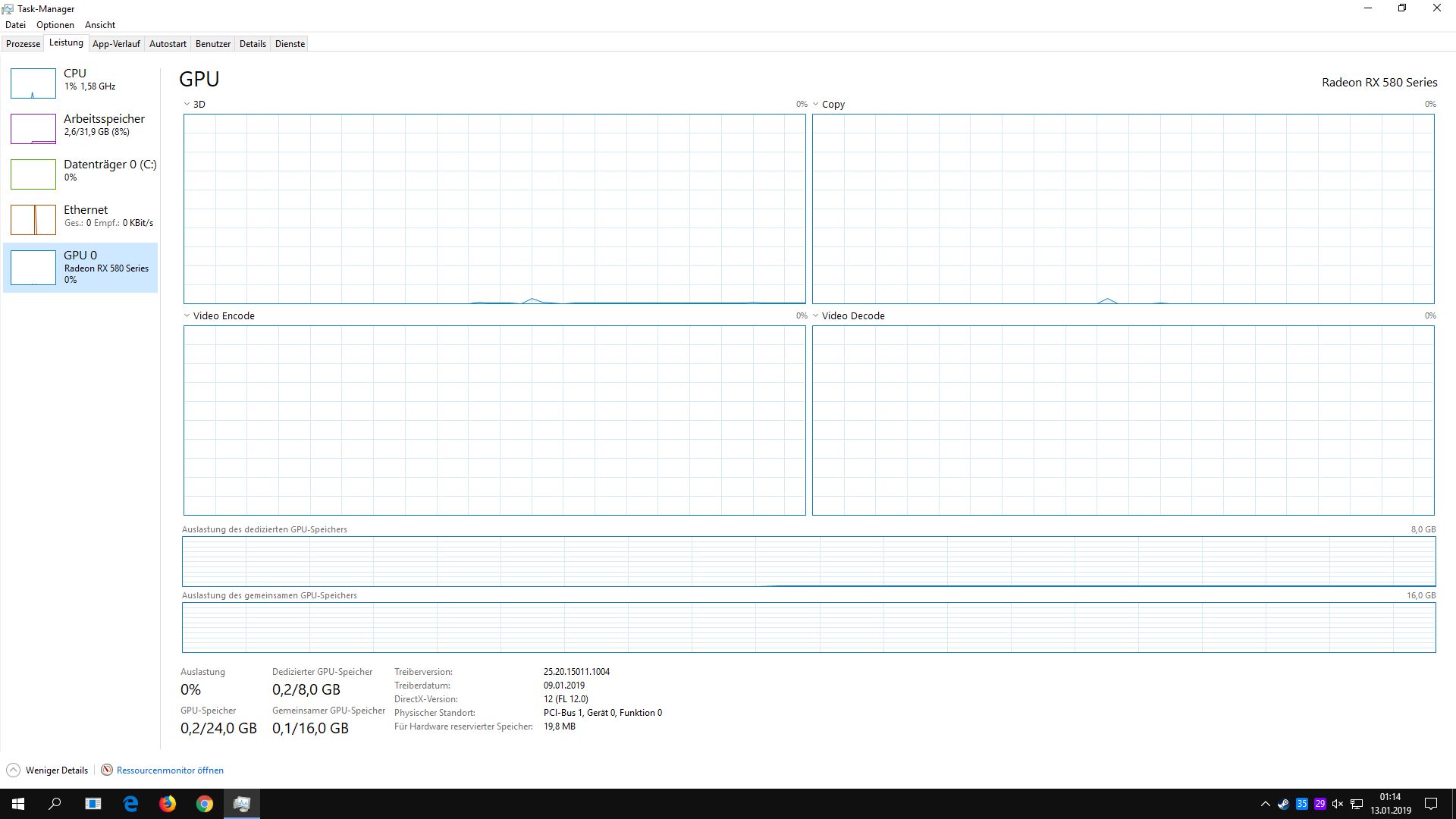This screenshot has height=819, width=1456.
Task: Click the Ethernet graph icon
Action: click(x=33, y=220)
